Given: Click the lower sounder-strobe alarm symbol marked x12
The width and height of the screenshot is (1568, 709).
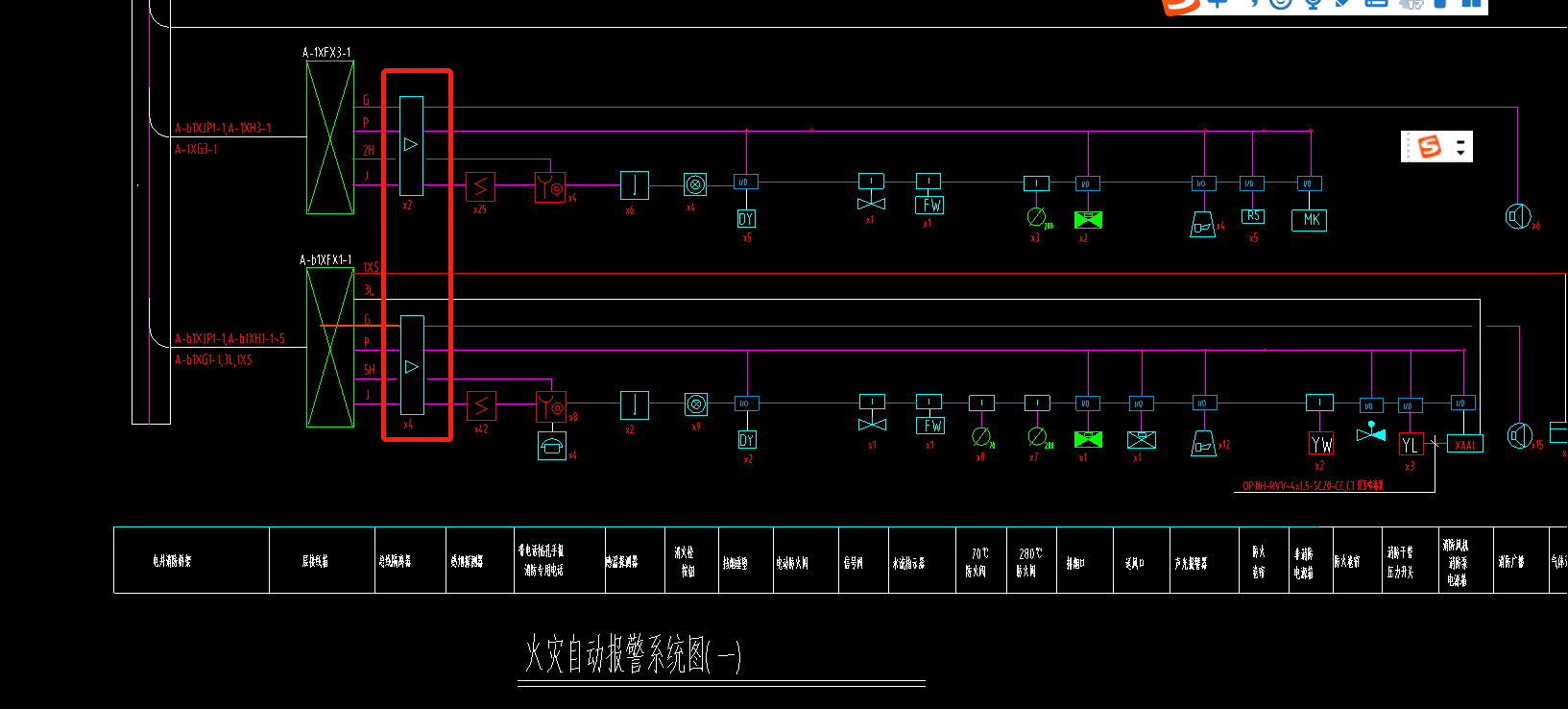Looking at the screenshot, I should [x=1204, y=444].
